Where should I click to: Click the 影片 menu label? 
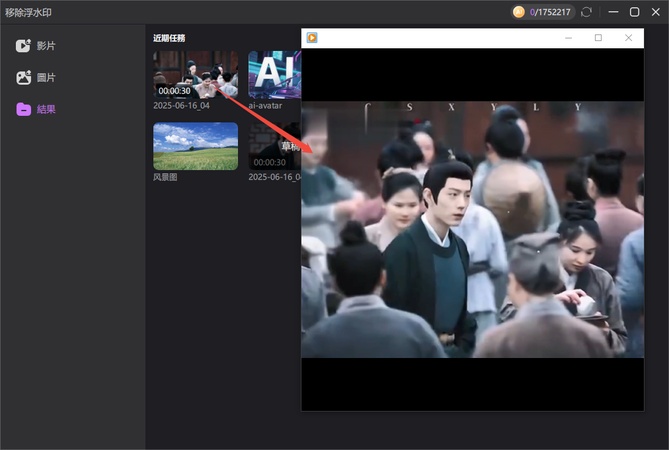pos(46,46)
